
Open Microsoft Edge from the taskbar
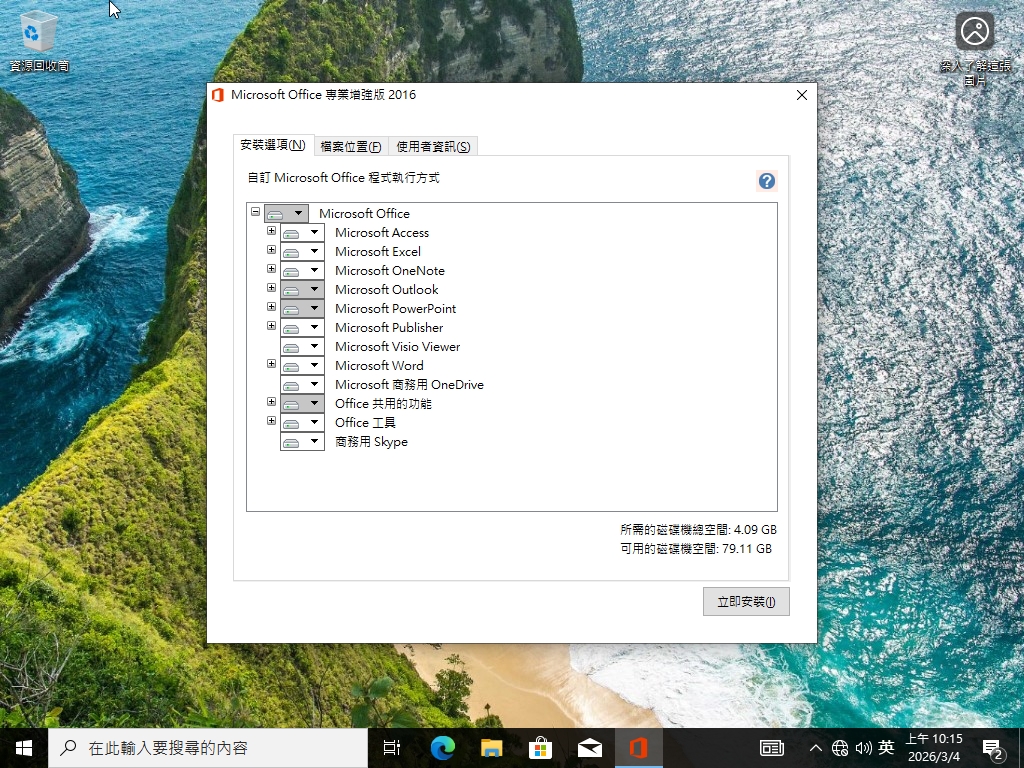click(x=443, y=747)
